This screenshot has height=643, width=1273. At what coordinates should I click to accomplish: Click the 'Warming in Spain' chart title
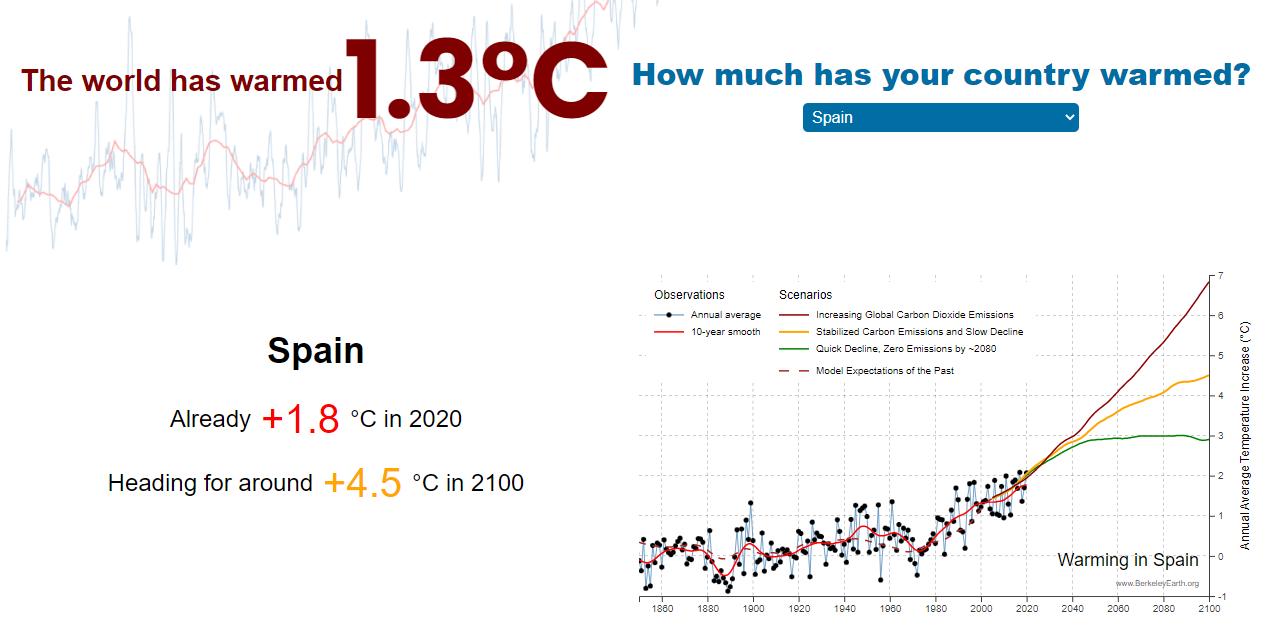(1127, 560)
